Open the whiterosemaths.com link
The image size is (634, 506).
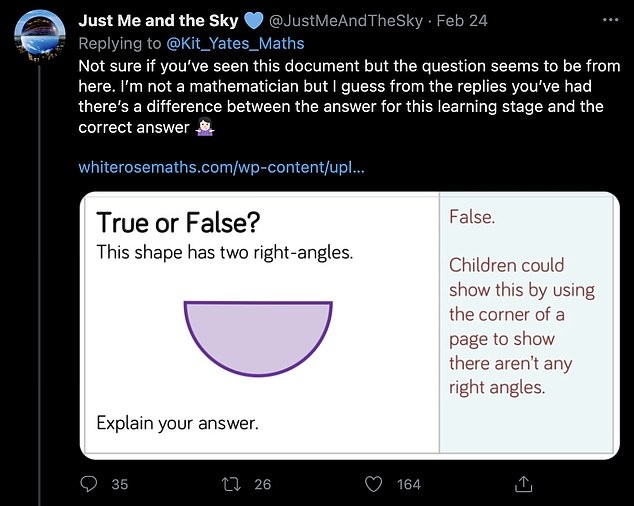[x=221, y=167]
